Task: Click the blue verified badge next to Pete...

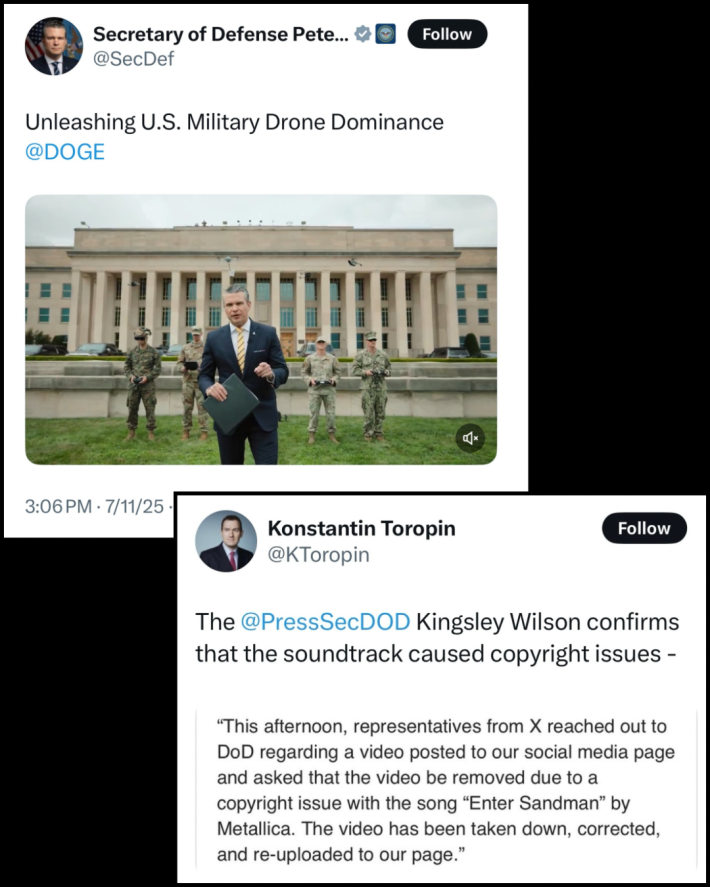Action: coord(363,35)
